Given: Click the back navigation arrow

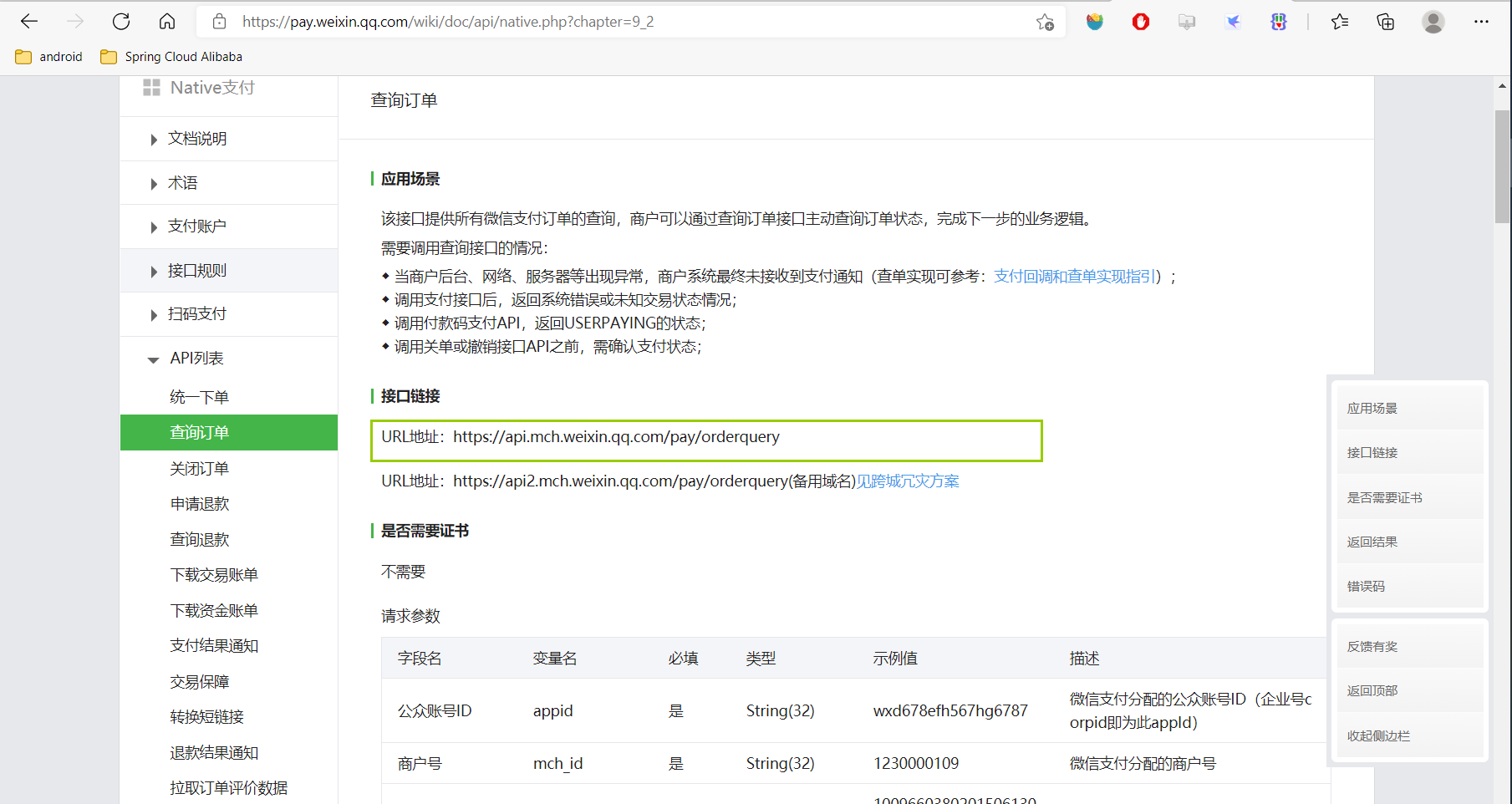Looking at the screenshot, I should pos(28,21).
